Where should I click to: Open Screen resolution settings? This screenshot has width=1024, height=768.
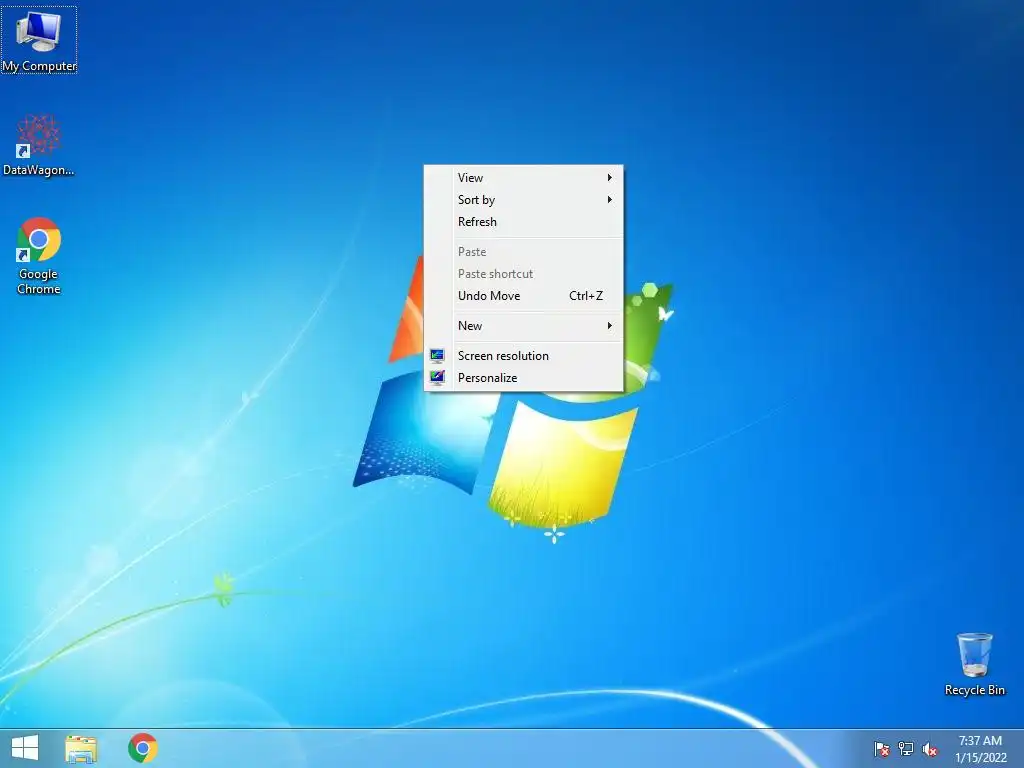pos(524,356)
